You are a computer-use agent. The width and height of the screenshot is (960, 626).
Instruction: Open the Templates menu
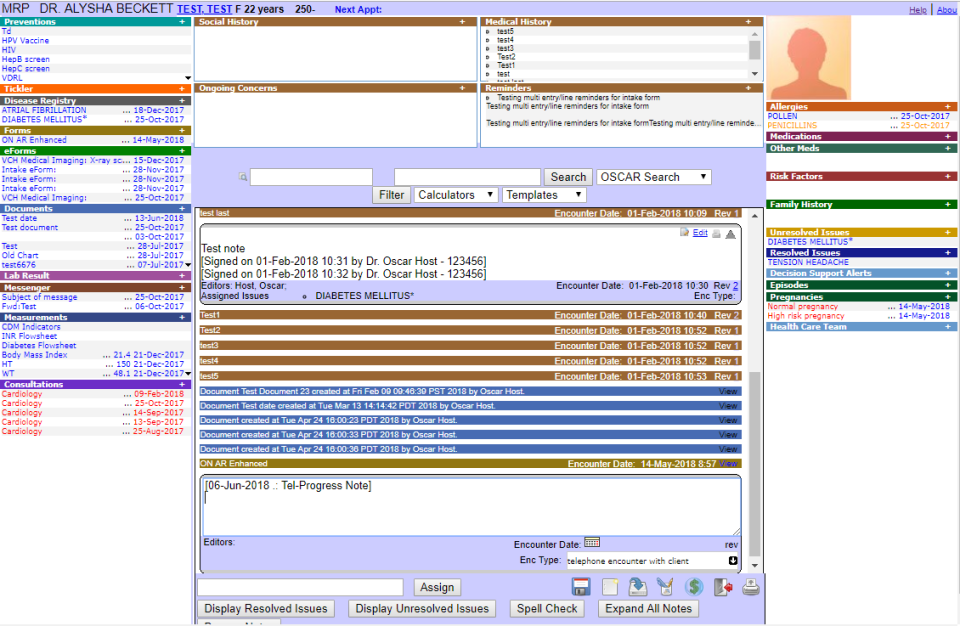pyautogui.click(x=543, y=194)
